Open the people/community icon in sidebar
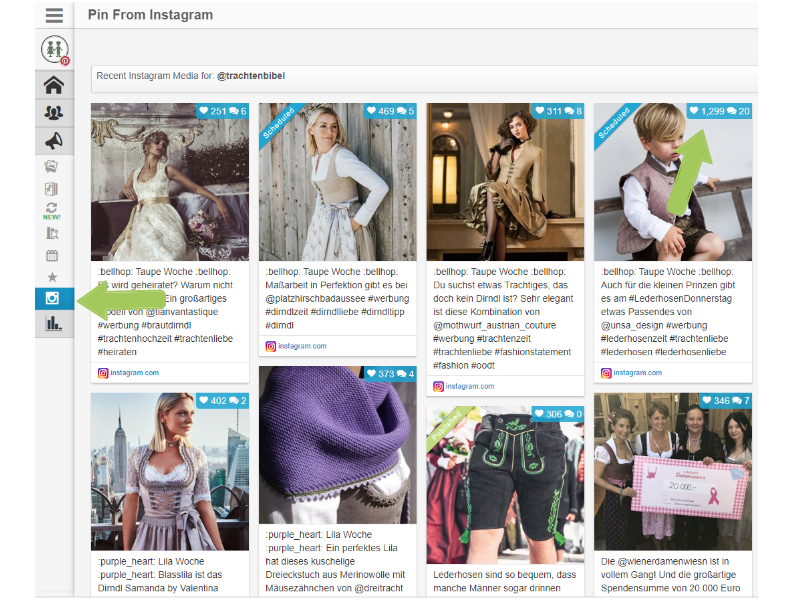 click(54, 112)
